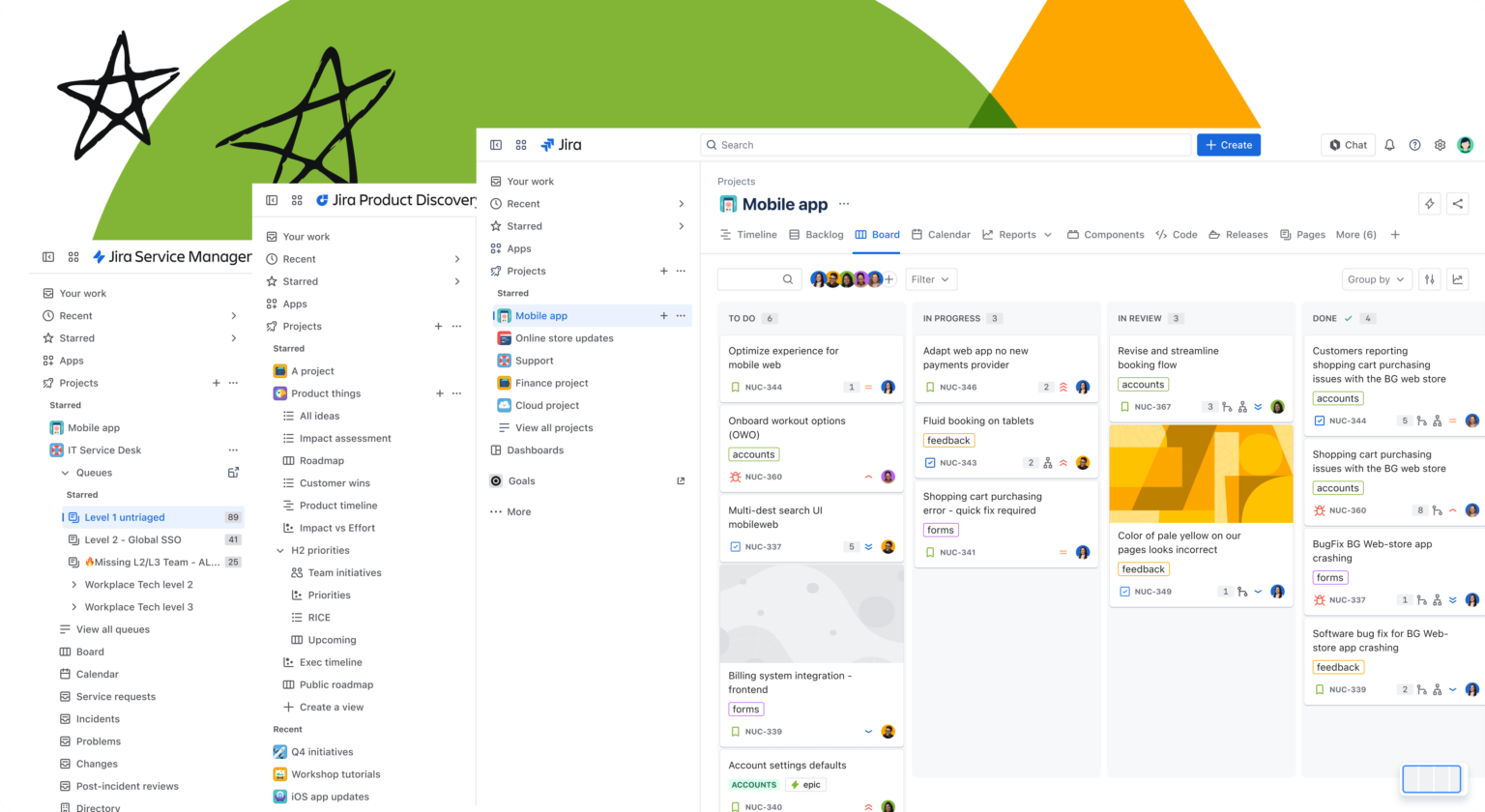Open the Filter dropdown on the board

click(930, 278)
